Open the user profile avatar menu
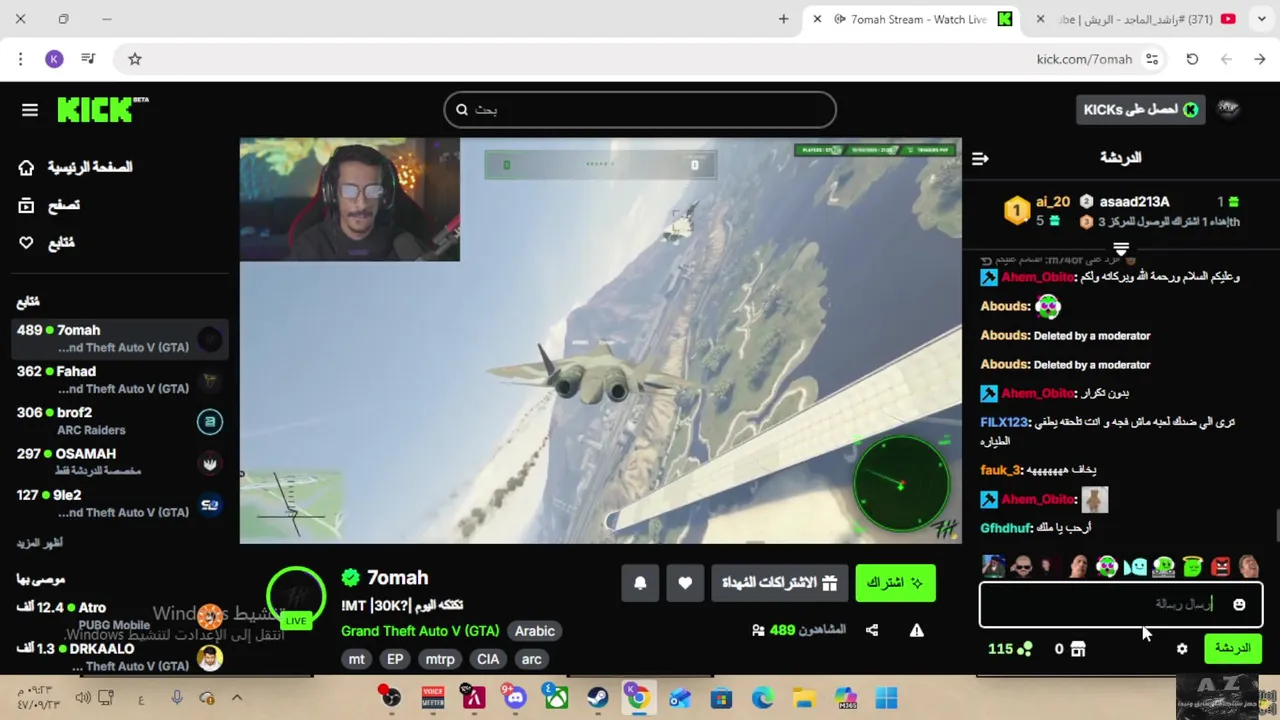 click(x=1228, y=110)
